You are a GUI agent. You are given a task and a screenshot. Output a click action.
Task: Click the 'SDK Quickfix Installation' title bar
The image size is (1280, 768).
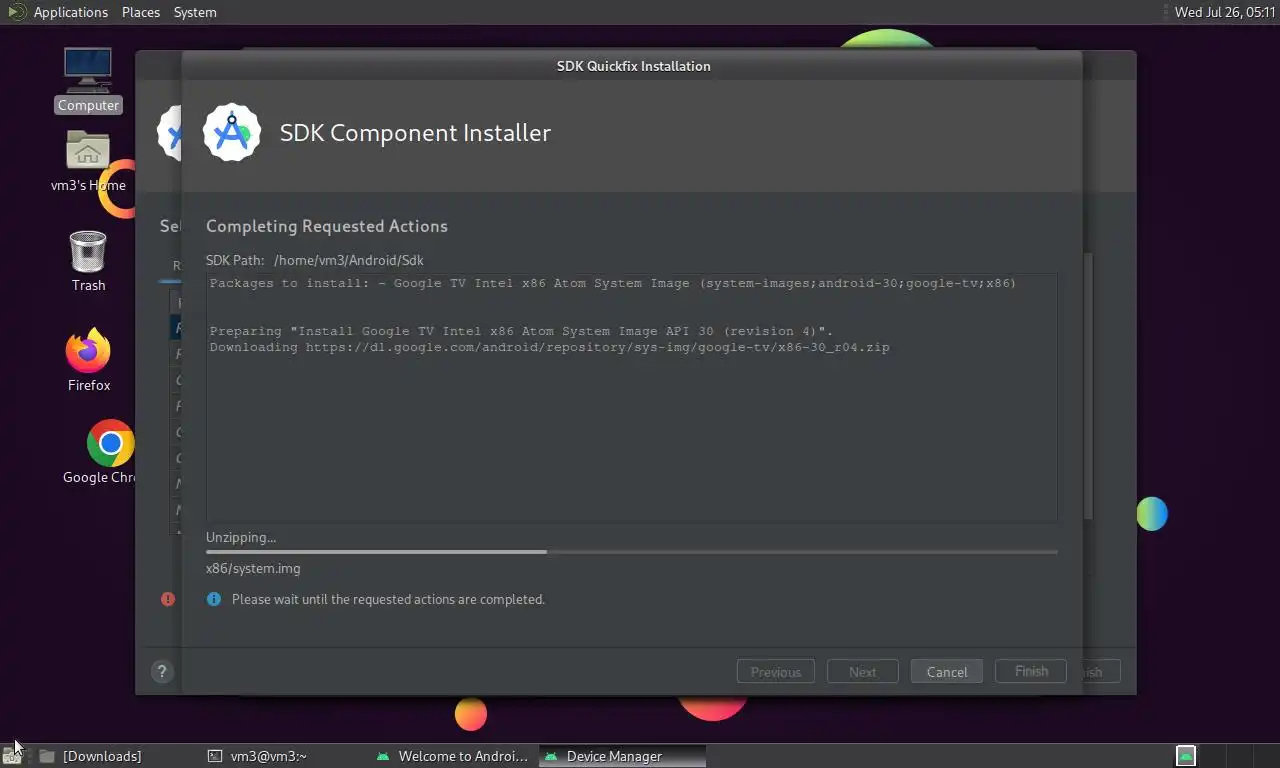[x=633, y=66]
